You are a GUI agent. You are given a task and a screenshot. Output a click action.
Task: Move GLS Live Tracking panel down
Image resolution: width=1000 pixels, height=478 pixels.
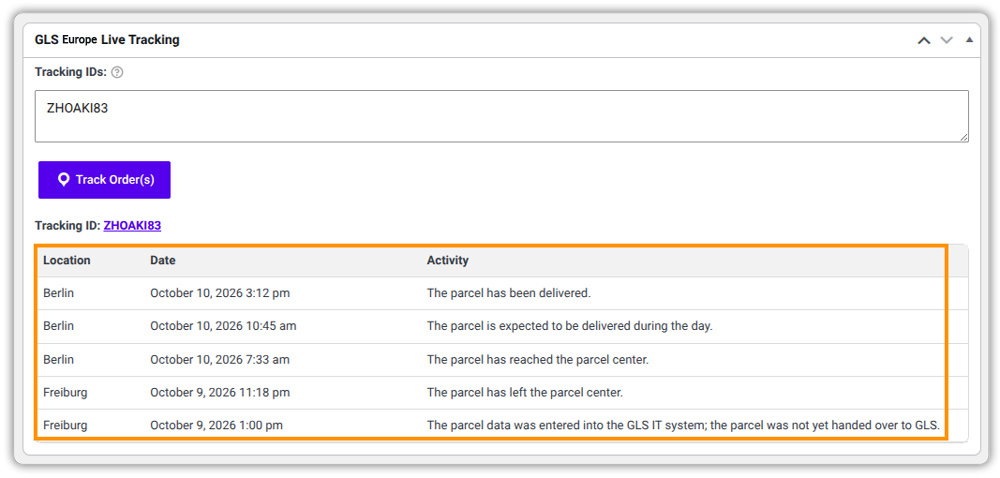click(x=946, y=40)
